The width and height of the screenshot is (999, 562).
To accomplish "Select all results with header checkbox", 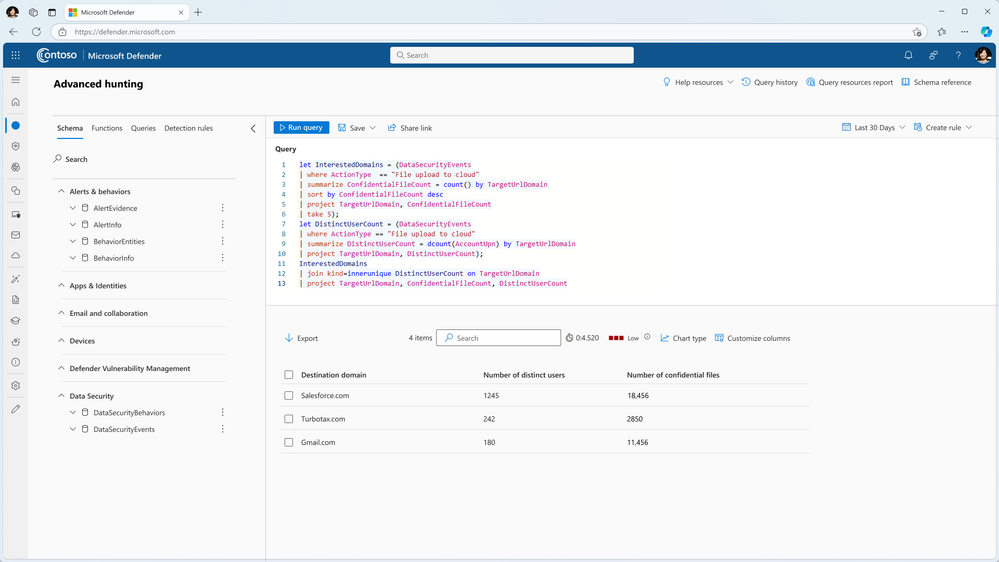I will point(289,375).
